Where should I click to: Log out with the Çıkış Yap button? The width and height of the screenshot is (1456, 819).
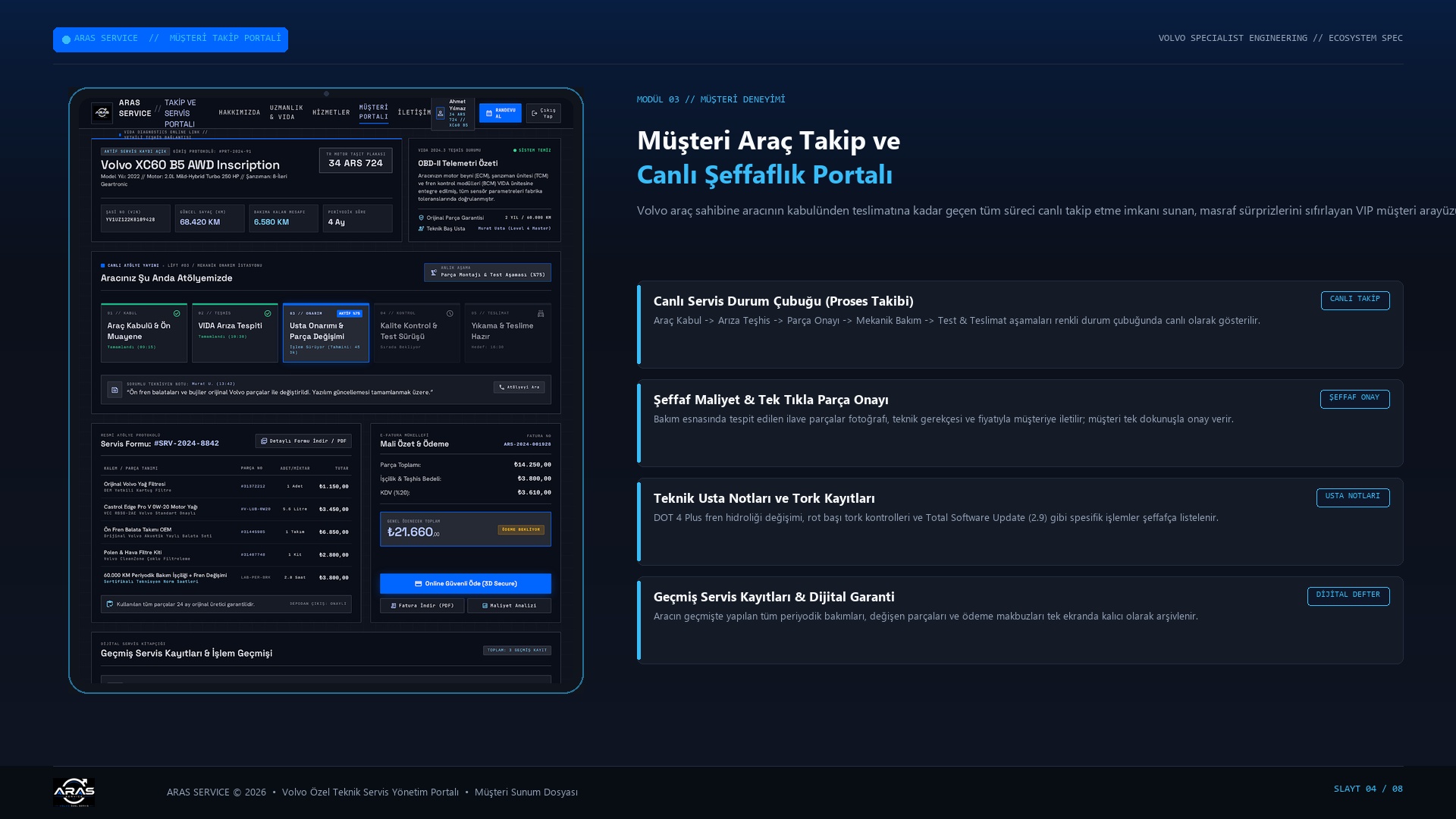544,113
